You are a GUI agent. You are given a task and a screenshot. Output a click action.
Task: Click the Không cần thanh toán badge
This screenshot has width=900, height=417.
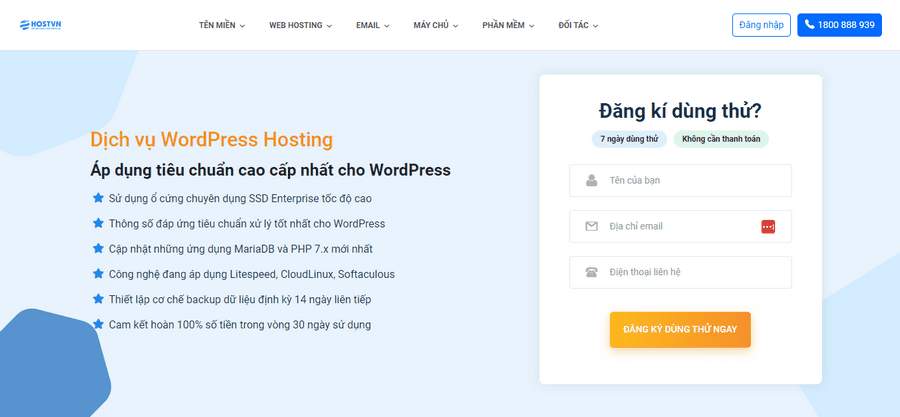coord(721,139)
